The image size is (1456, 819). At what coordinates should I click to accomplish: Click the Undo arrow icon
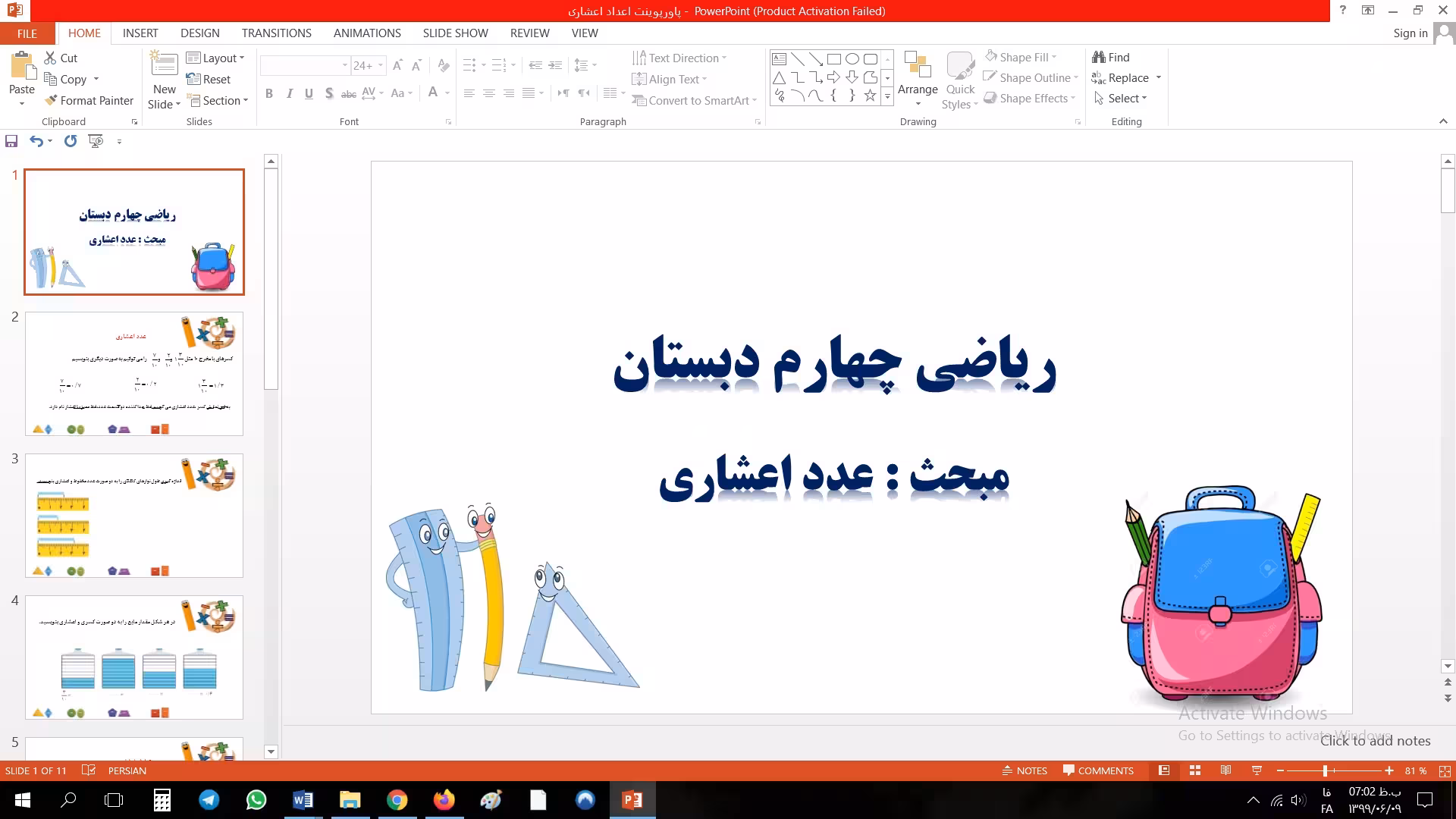pyautogui.click(x=36, y=141)
